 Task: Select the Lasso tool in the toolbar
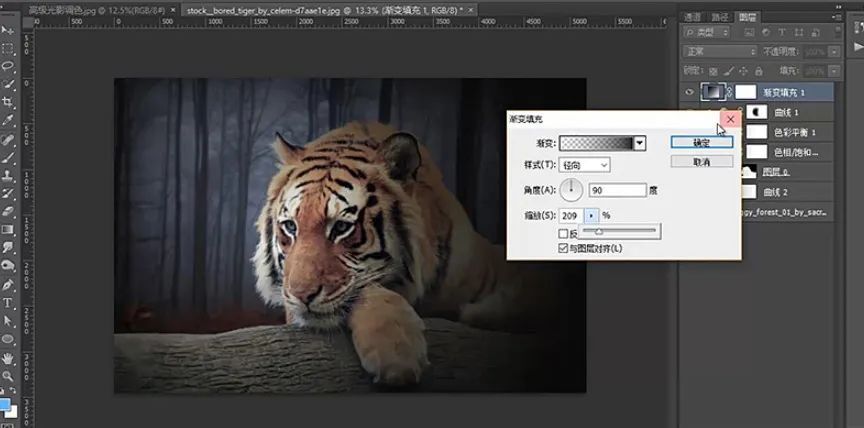point(8,66)
